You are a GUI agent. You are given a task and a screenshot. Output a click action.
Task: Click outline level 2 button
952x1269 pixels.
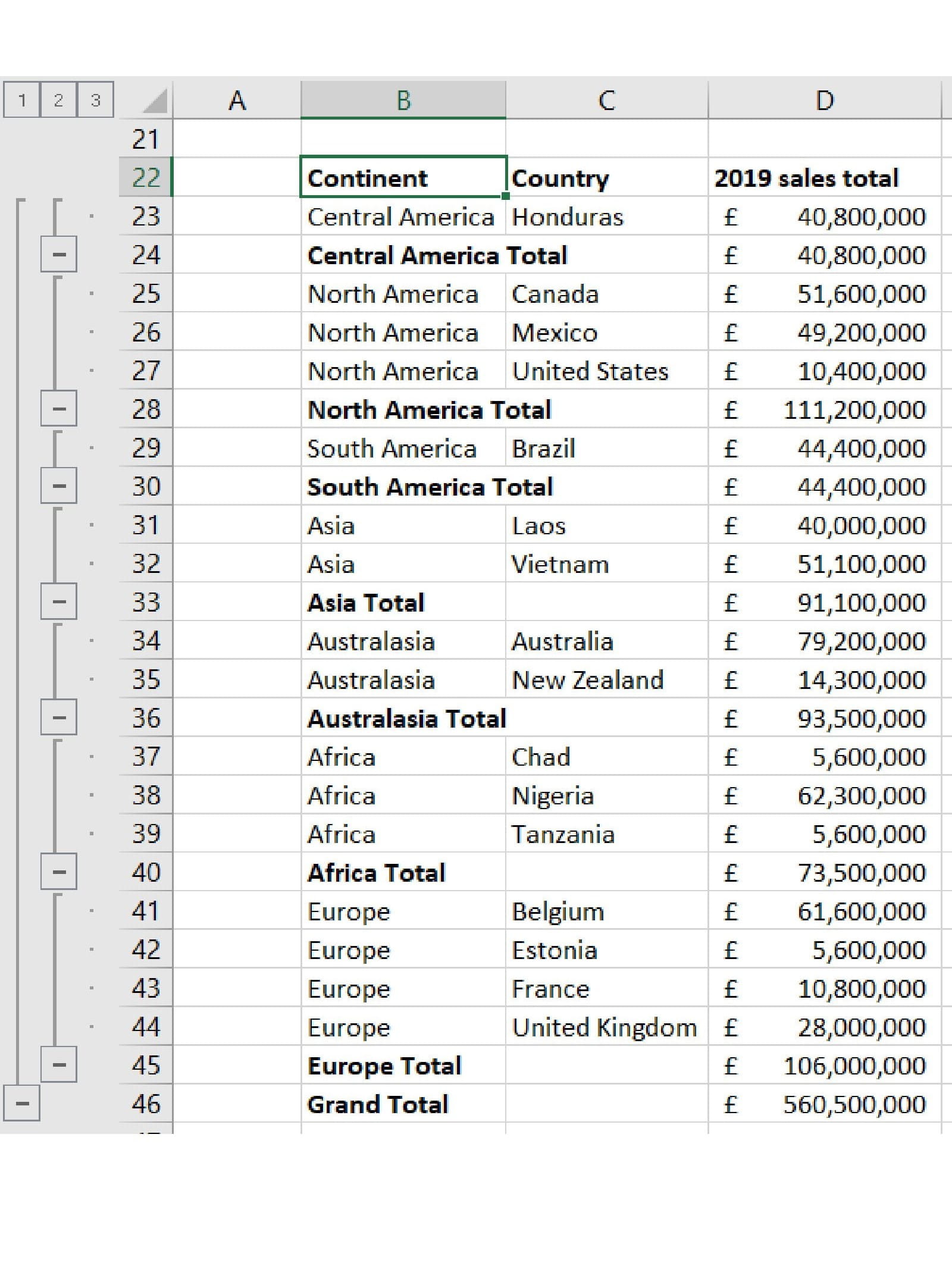58,99
